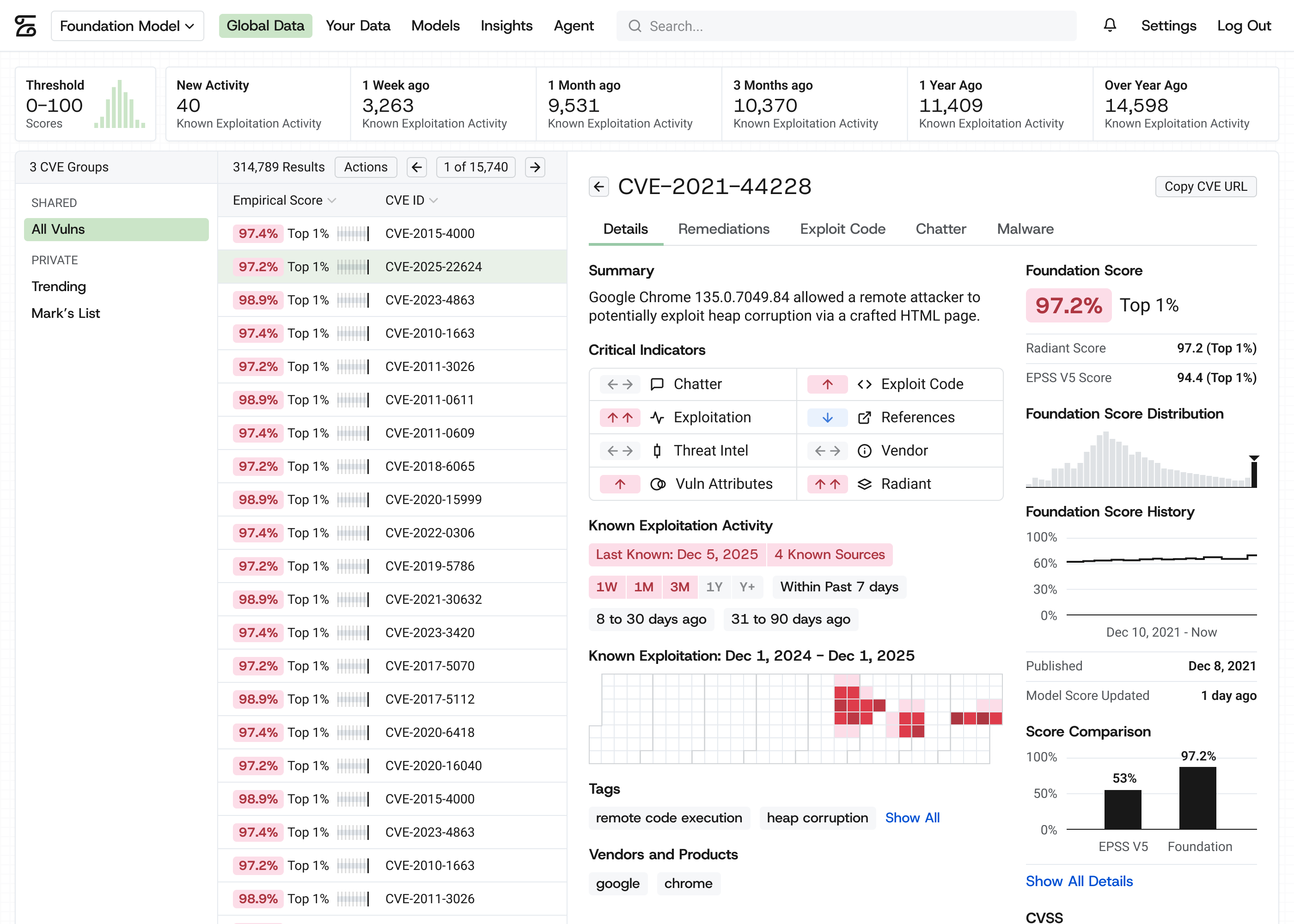This screenshot has height=924, width=1294.
Task: Click the References external link icon
Action: (x=864, y=417)
